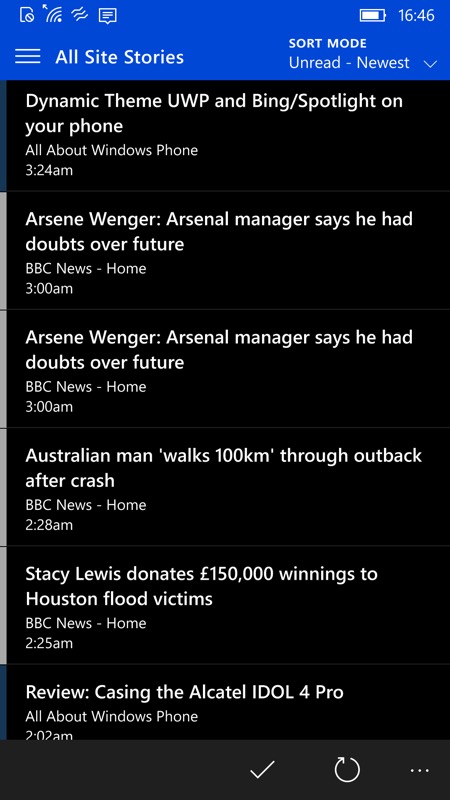The width and height of the screenshot is (450, 800).
Task: Expand the Sort Mode chevron
Action: pos(430,64)
